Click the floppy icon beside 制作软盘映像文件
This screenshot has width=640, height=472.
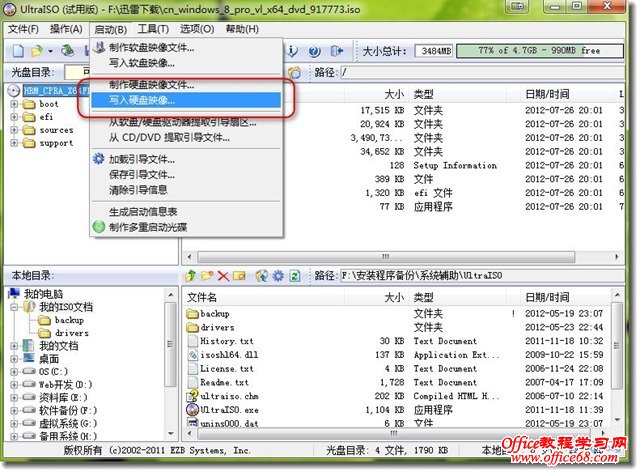pos(99,47)
